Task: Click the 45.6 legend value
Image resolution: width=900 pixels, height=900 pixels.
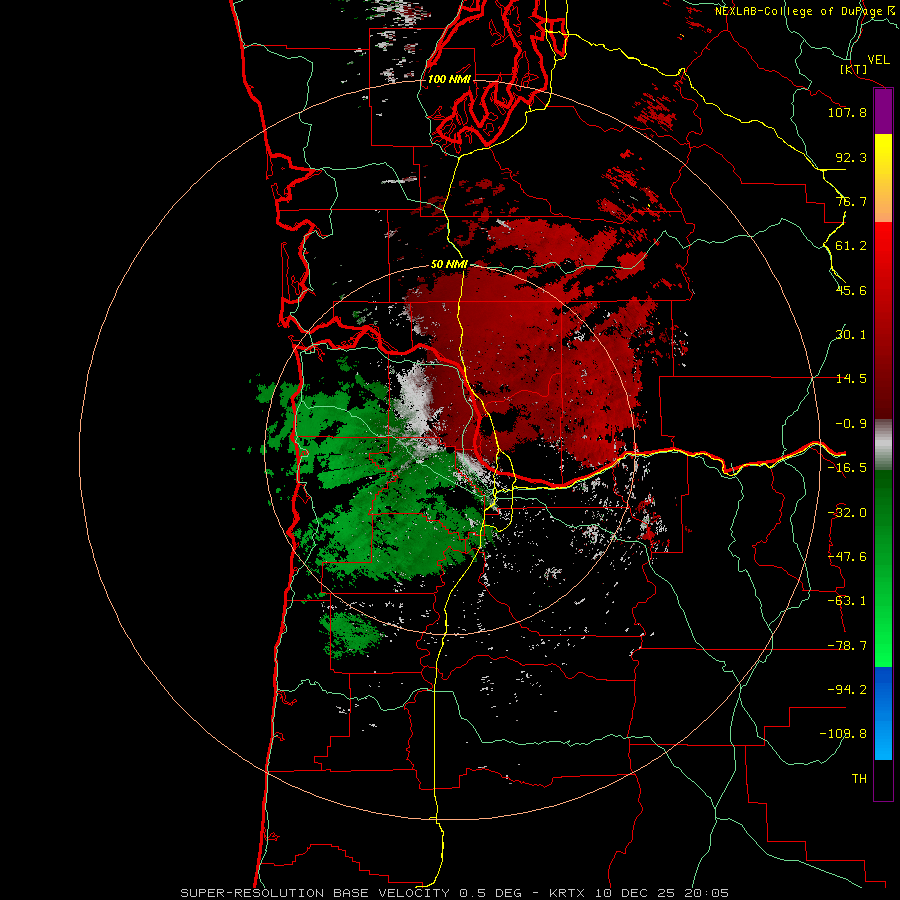Action: coord(851,290)
